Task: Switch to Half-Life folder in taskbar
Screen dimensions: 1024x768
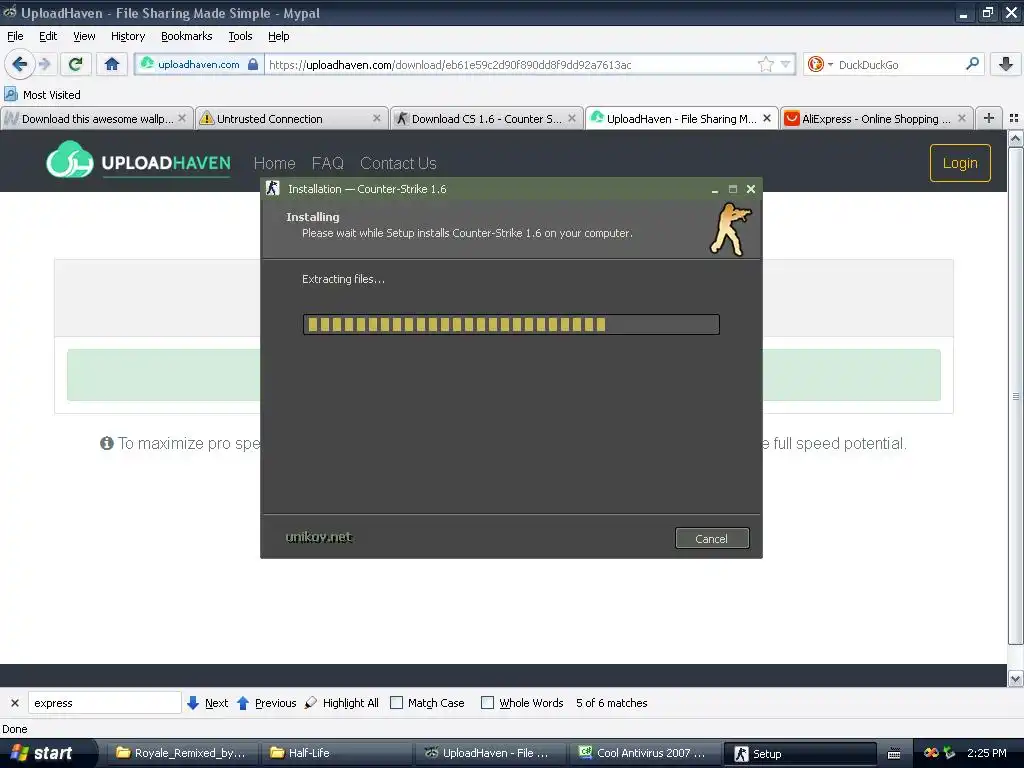Action: coord(338,753)
